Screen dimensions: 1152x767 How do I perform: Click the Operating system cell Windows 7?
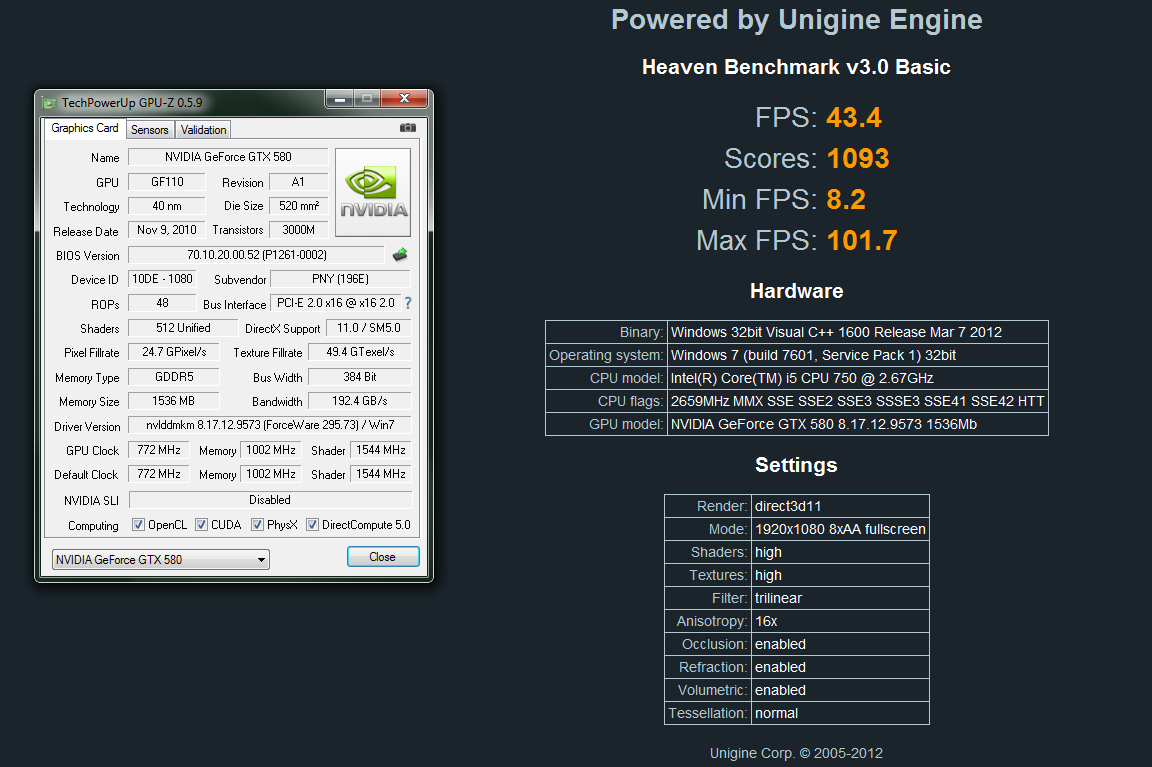point(857,356)
